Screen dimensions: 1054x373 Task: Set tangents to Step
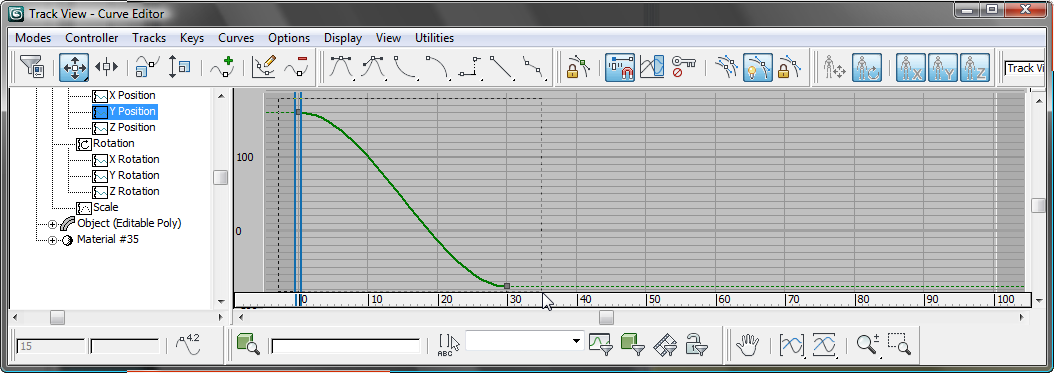[469, 67]
